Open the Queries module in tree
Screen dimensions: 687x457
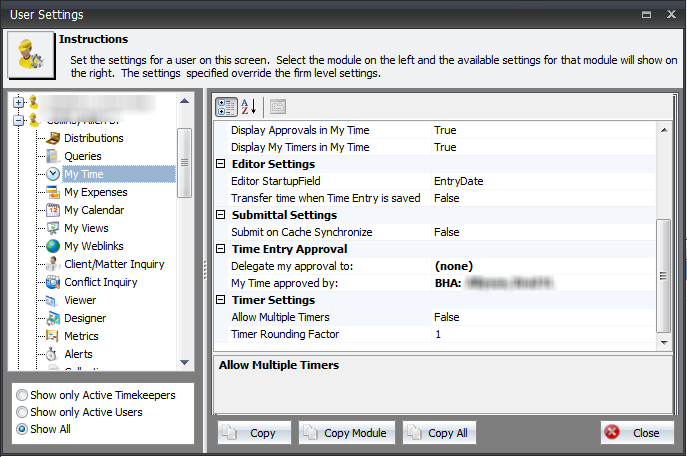click(82, 156)
